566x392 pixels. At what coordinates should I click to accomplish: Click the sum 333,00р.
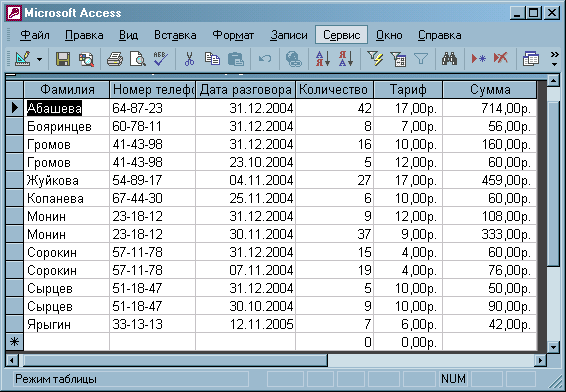pos(490,234)
